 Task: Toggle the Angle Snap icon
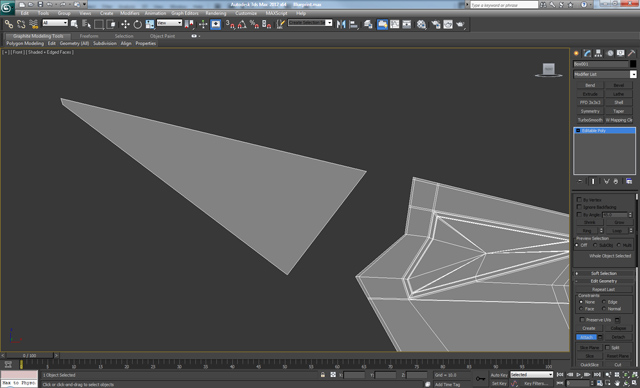[x=242, y=24]
